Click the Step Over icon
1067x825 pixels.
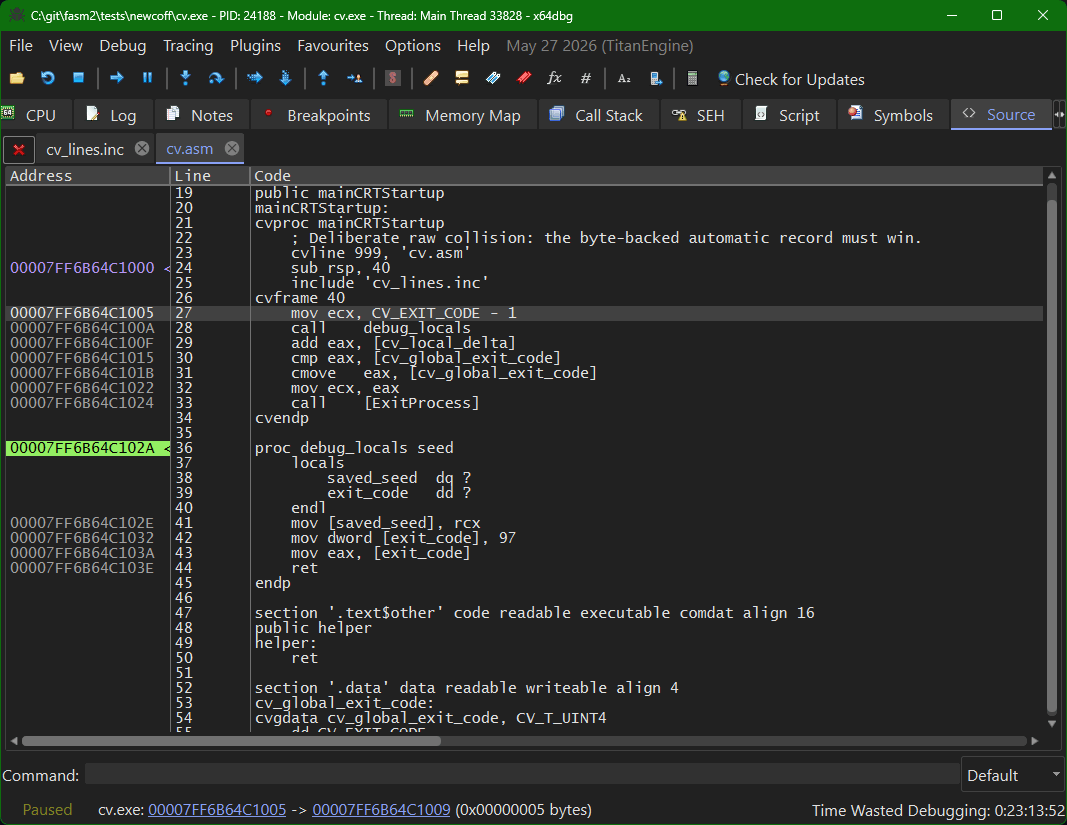(216, 78)
